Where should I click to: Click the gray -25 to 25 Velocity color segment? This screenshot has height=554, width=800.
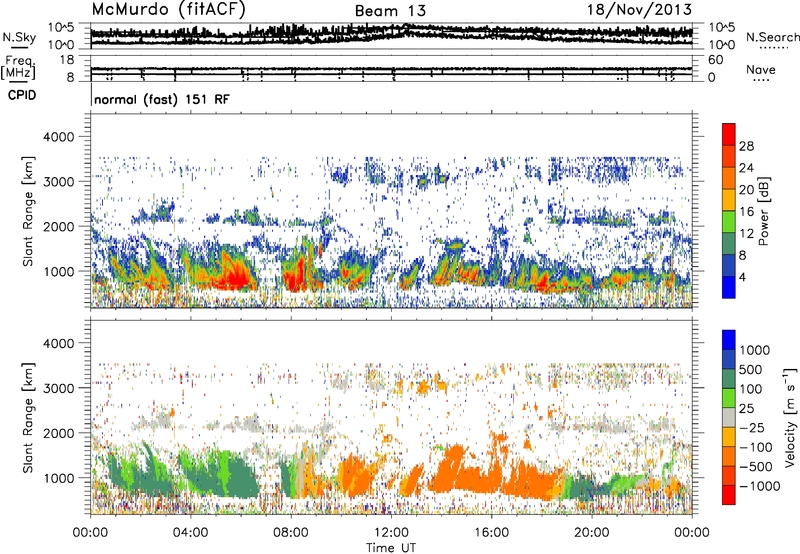tap(729, 417)
